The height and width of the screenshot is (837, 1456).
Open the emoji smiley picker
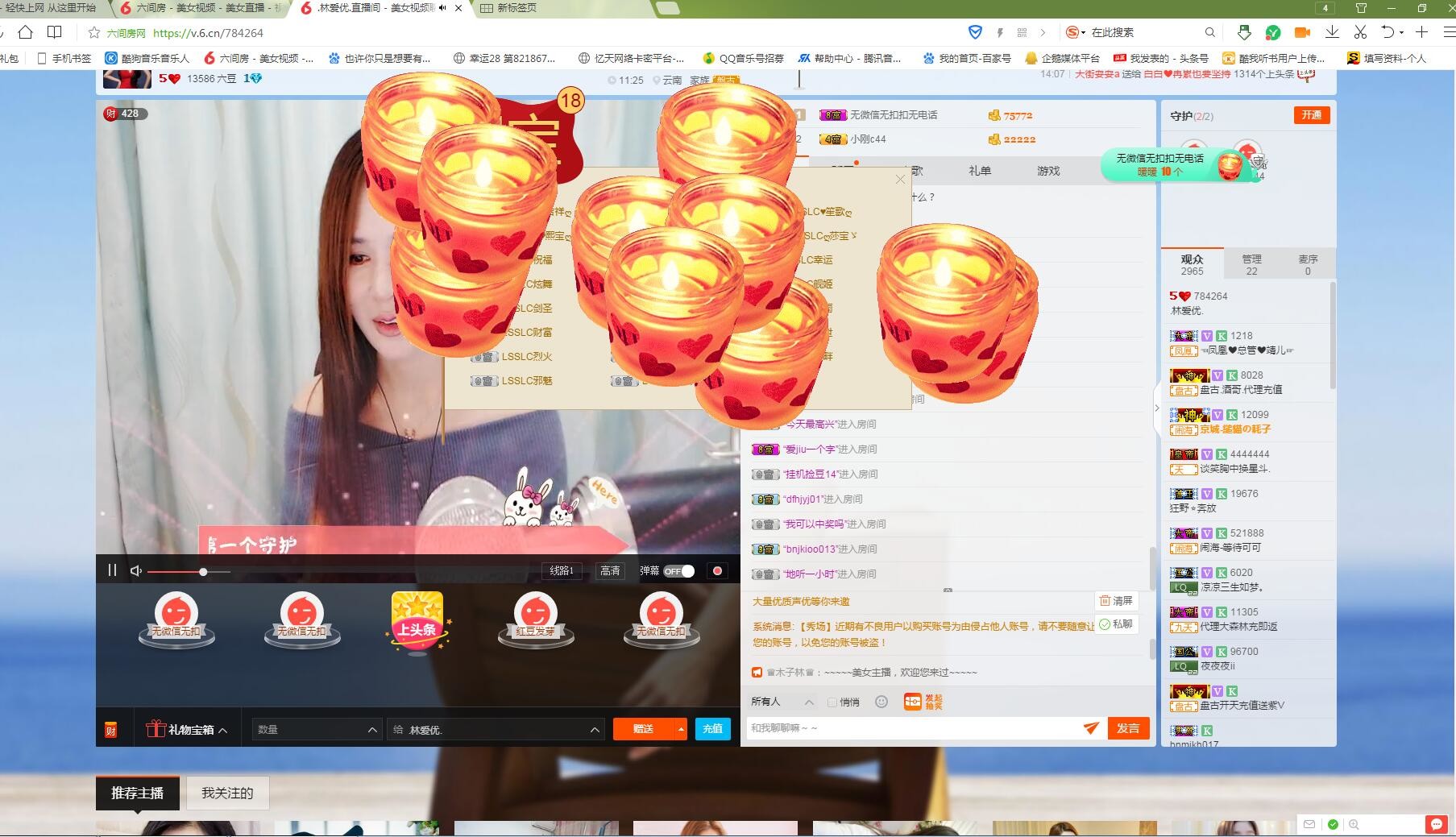[881, 702]
